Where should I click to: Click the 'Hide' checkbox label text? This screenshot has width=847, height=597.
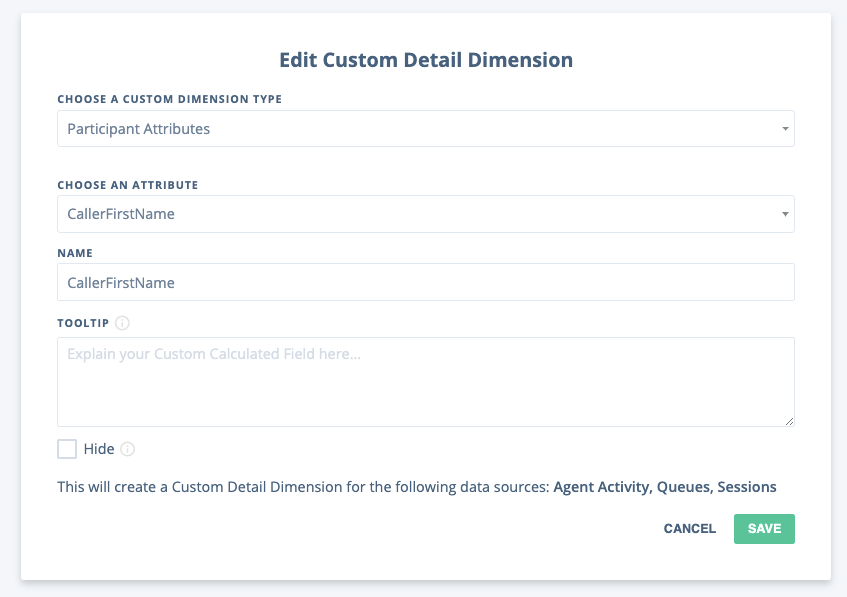pos(99,449)
